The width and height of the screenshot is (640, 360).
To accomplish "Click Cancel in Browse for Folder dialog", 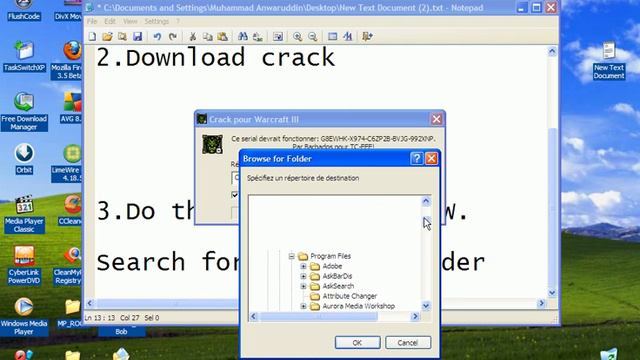I will 408,343.
